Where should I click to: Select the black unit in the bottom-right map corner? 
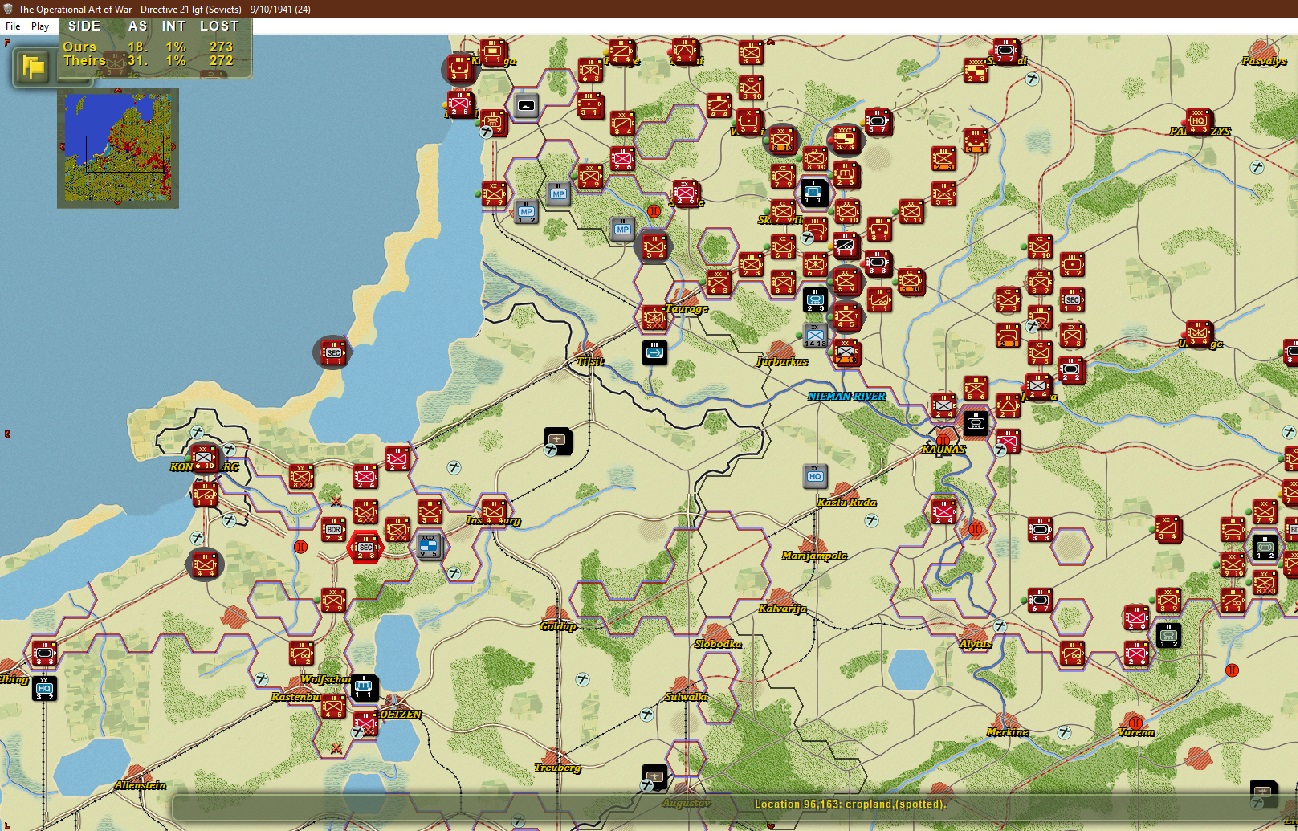point(1264,794)
